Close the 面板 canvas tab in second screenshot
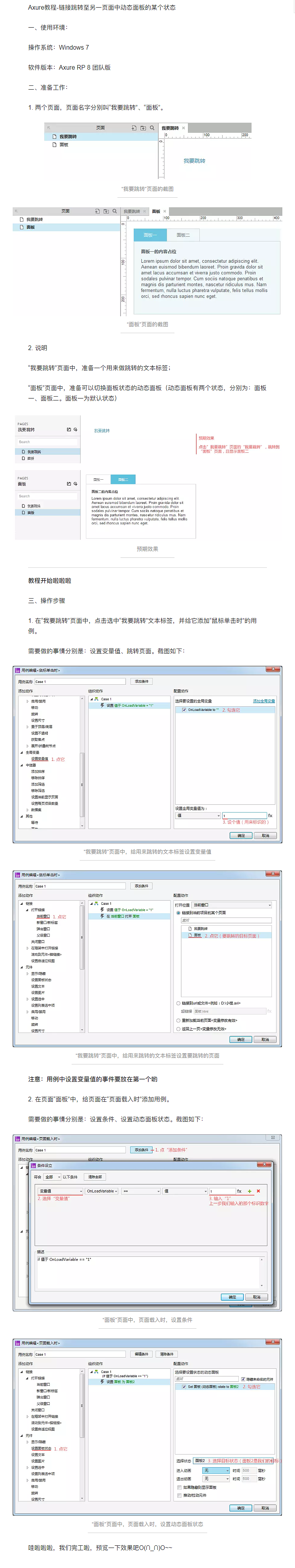295x1568 pixels. coord(164,211)
